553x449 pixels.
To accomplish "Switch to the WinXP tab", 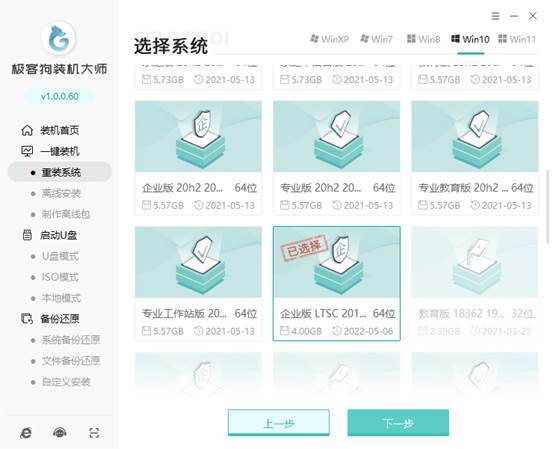I will 329,39.
